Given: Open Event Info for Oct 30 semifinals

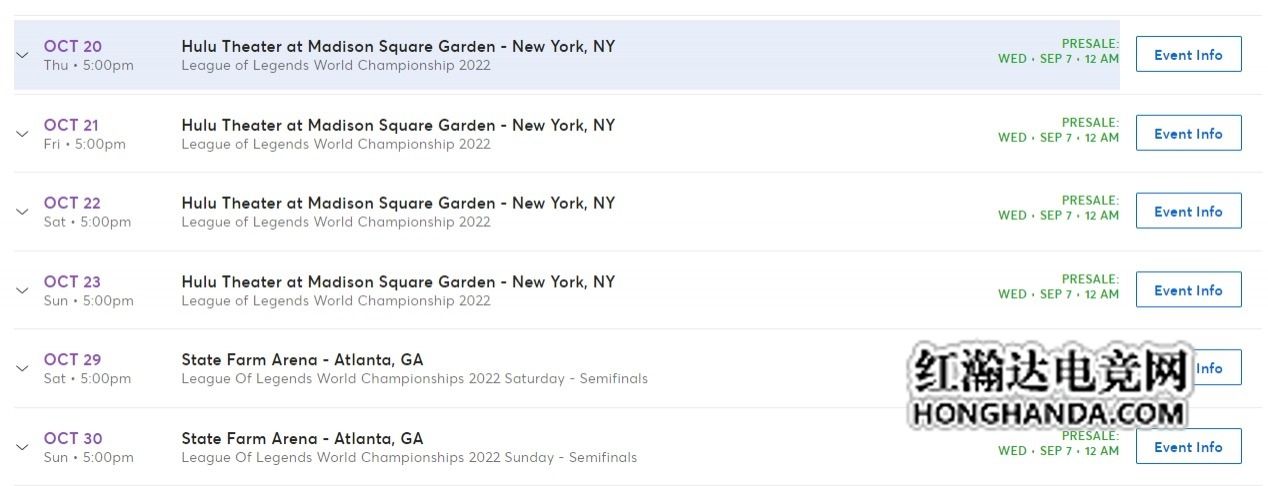Looking at the screenshot, I should (1188, 447).
